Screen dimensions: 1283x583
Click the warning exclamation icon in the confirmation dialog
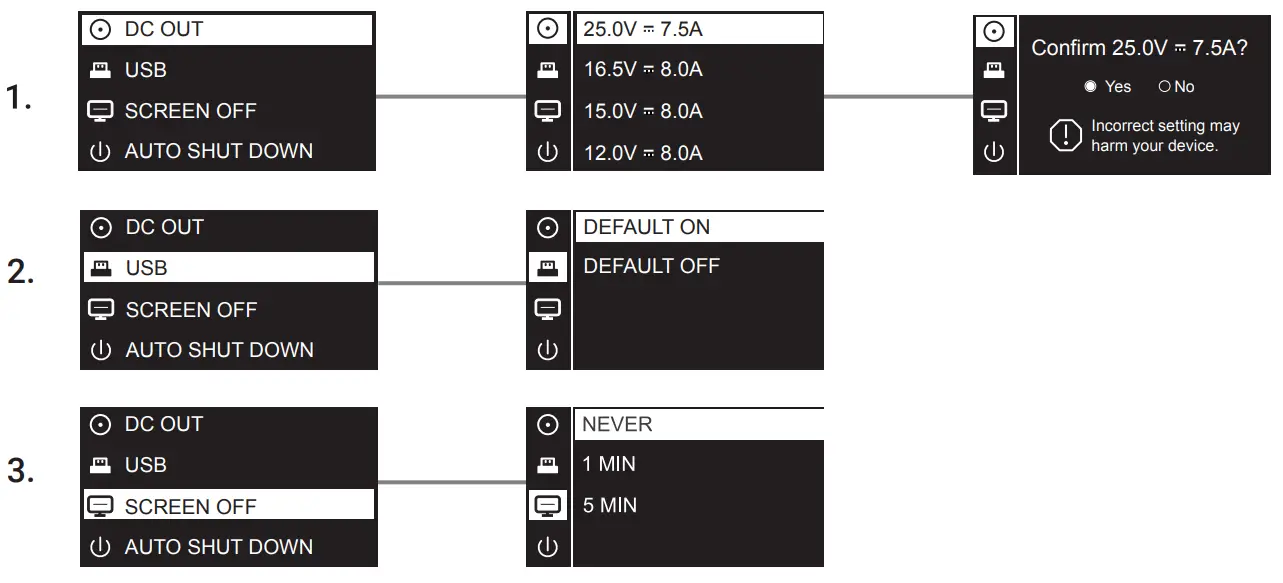click(x=1066, y=136)
